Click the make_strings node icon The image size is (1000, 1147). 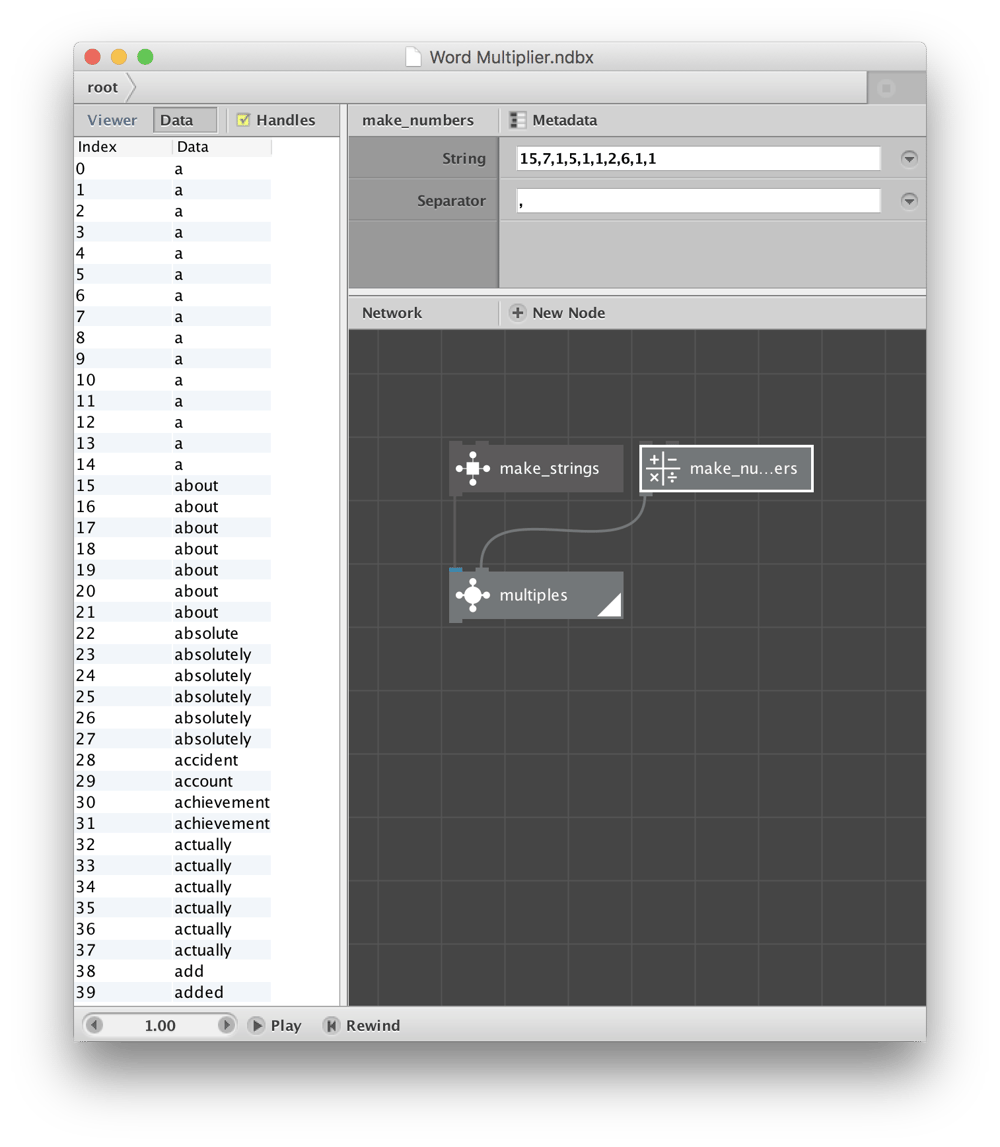click(x=473, y=468)
